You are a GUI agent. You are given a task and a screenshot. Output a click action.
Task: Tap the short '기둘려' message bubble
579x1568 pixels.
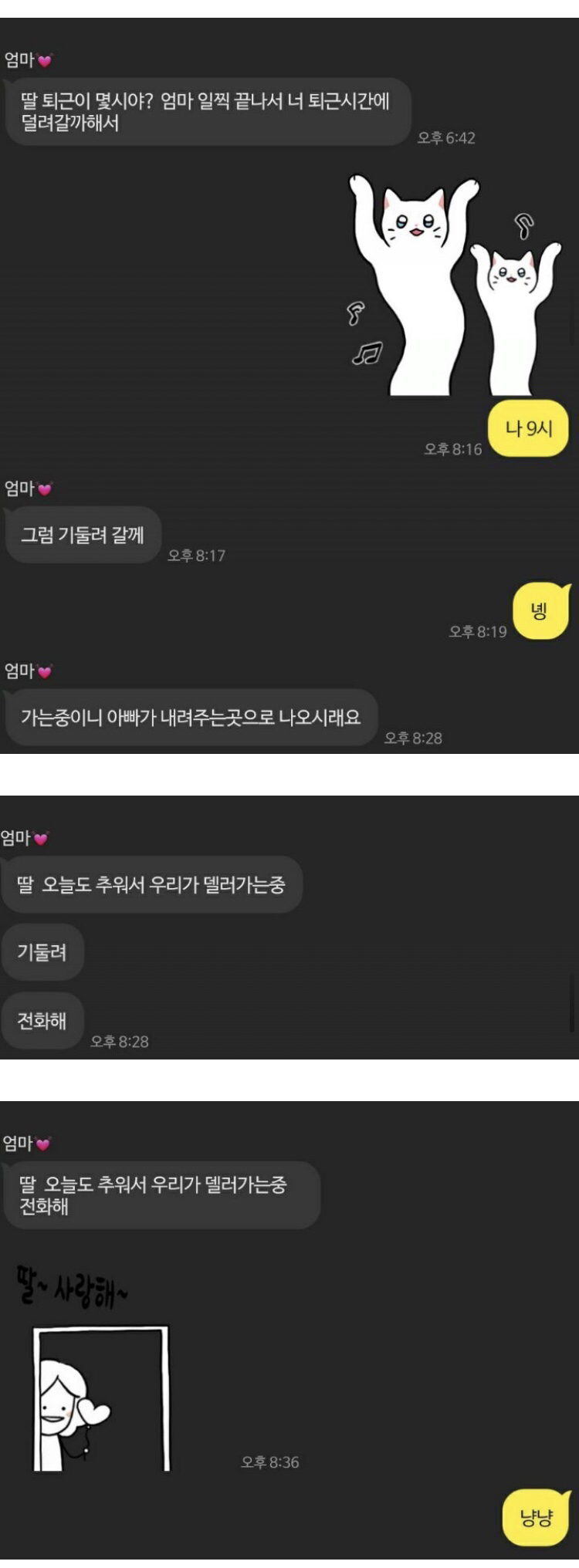coord(42,952)
